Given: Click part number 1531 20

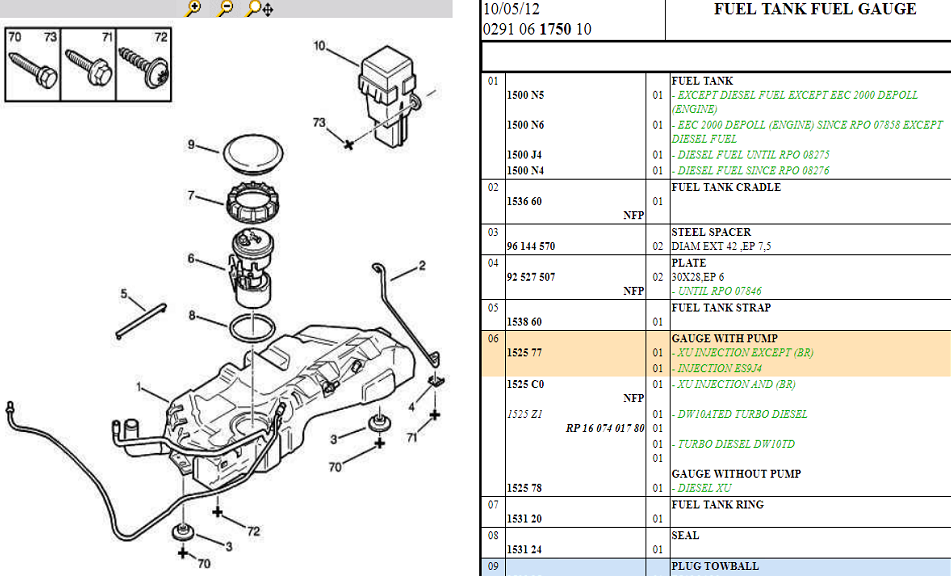Looking at the screenshot, I should point(525,519).
